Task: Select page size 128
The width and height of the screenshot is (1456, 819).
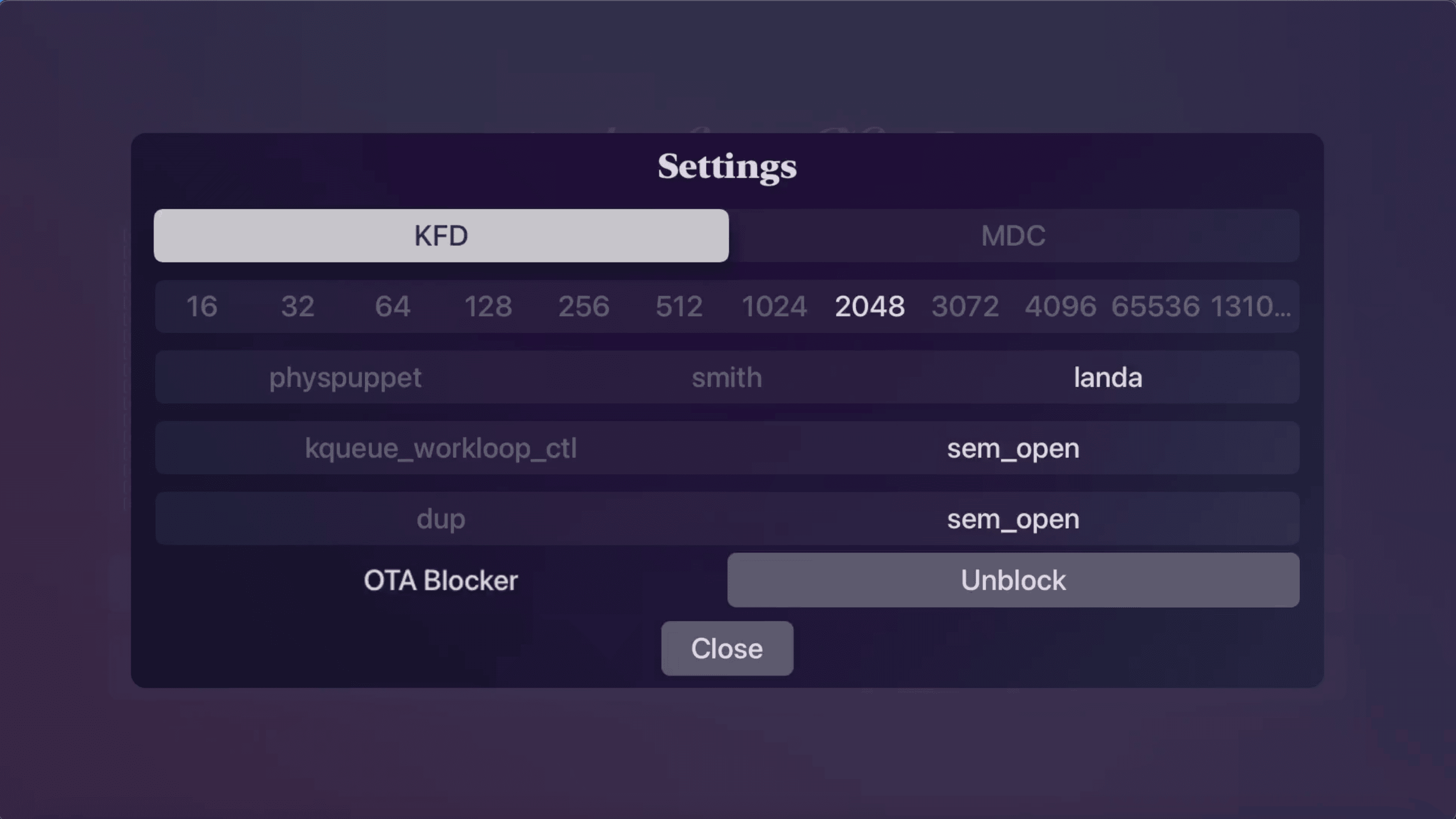Action: (x=488, y=307)
